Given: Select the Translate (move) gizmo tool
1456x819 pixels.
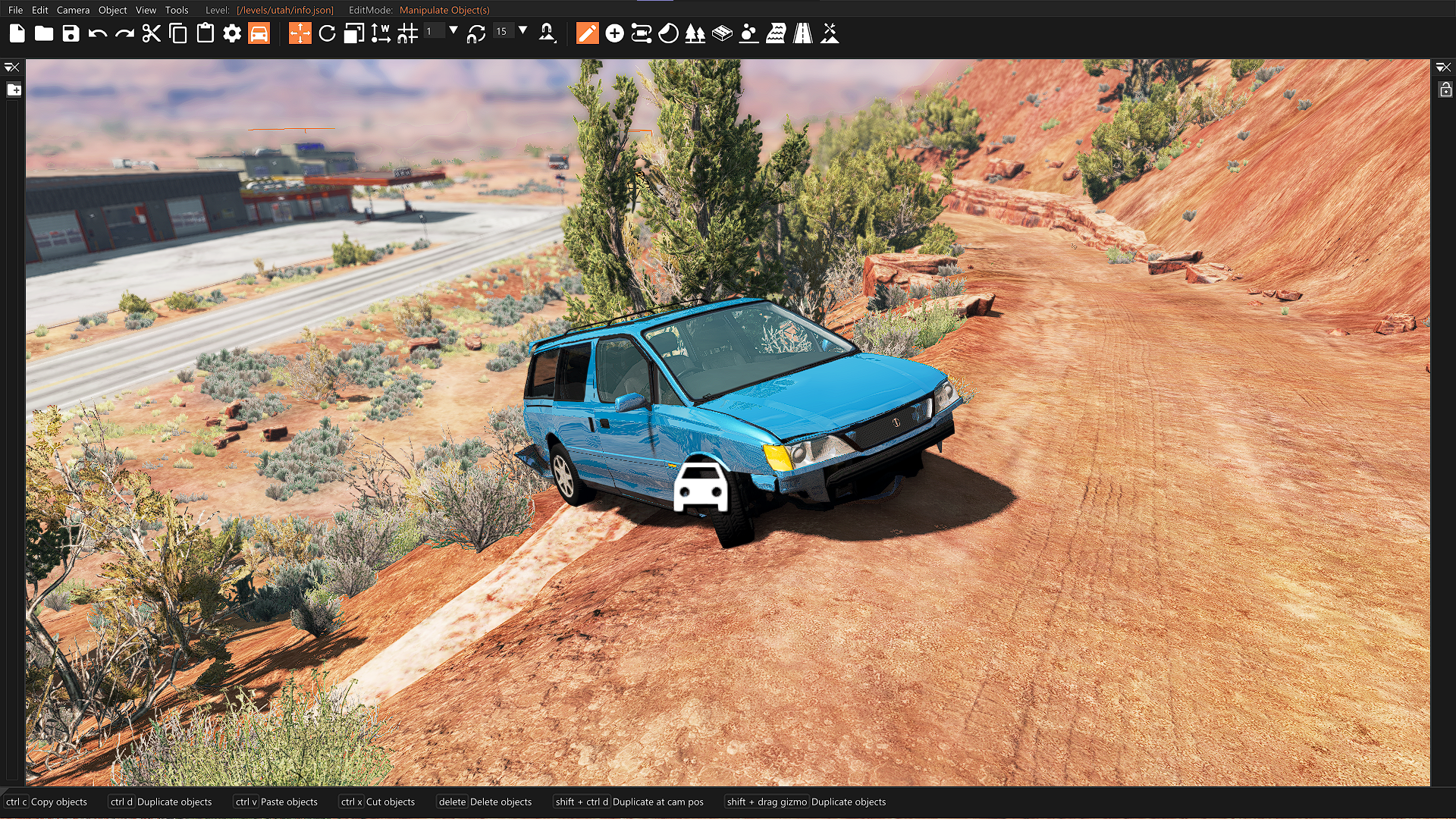Looking at the screenshot, I should pyautogui.click(x=300, y=33).
